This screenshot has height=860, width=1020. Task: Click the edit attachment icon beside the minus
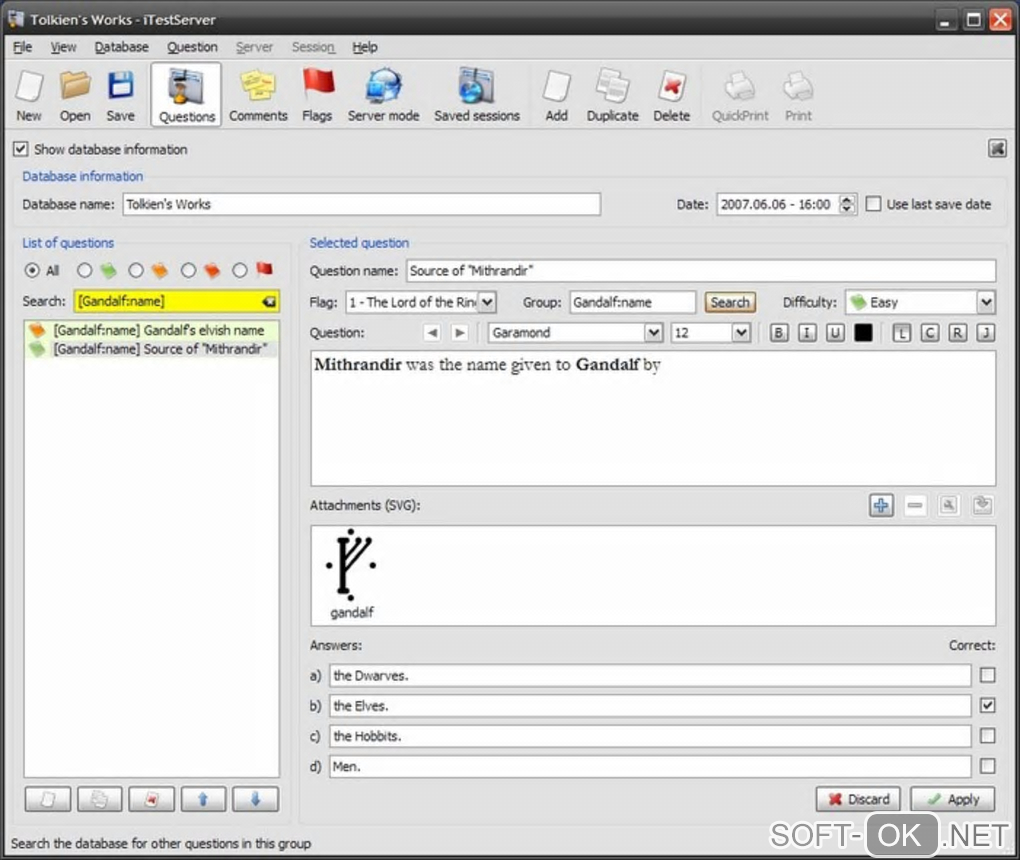pyautogui.click(x=948, y=505)
